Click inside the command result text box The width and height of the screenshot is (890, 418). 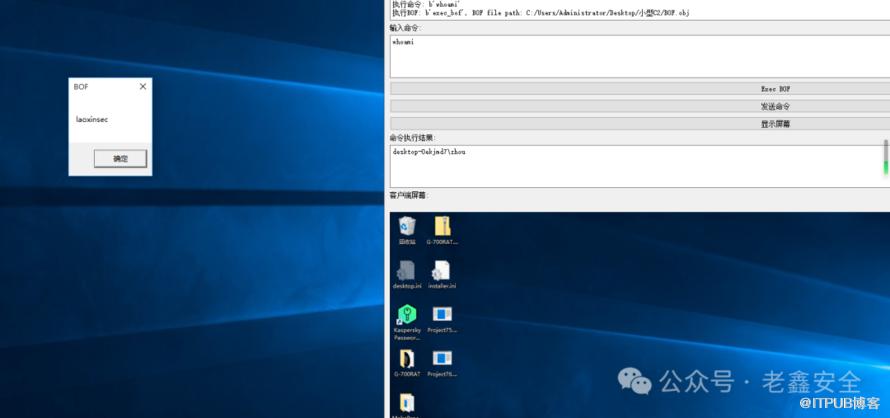tap(630, 166)
